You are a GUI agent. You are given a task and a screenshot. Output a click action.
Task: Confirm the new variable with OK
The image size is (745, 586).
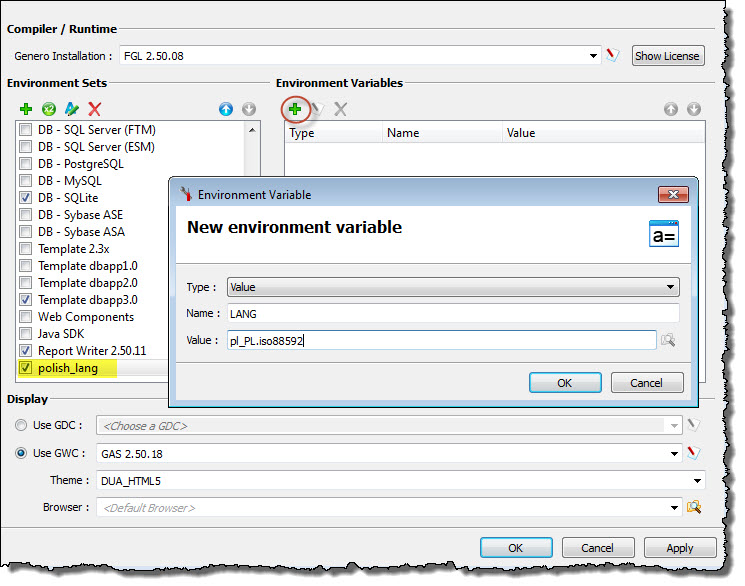565,383
